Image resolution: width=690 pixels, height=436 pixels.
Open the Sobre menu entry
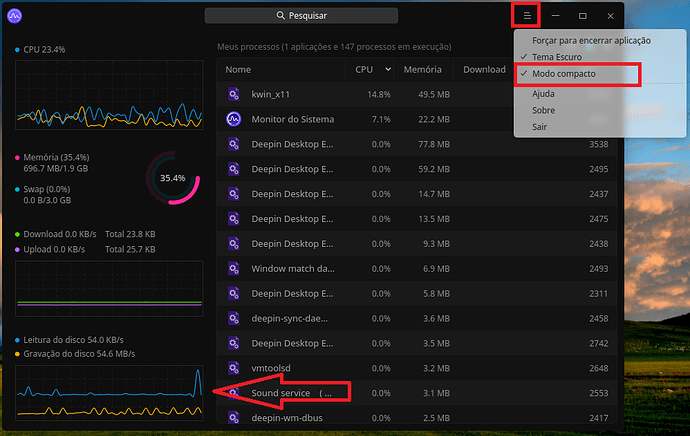[x=543, y=110]
